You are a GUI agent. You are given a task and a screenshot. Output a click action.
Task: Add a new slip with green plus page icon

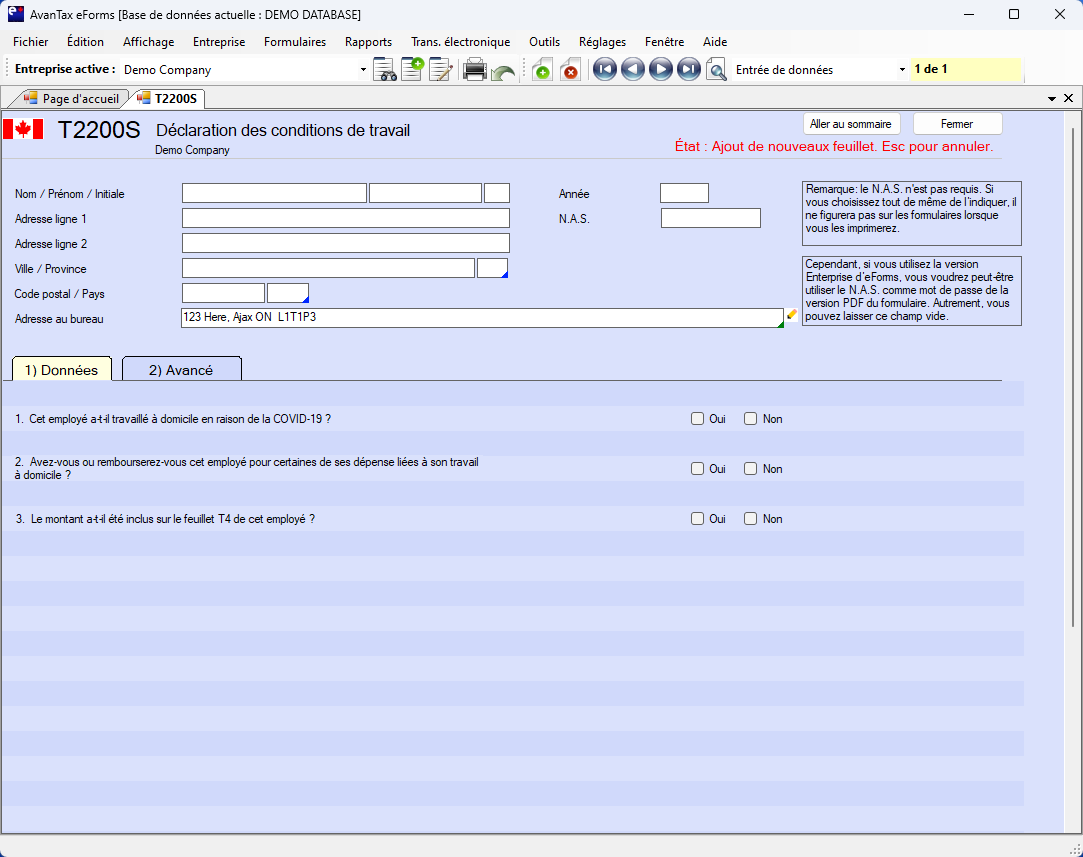542,70
